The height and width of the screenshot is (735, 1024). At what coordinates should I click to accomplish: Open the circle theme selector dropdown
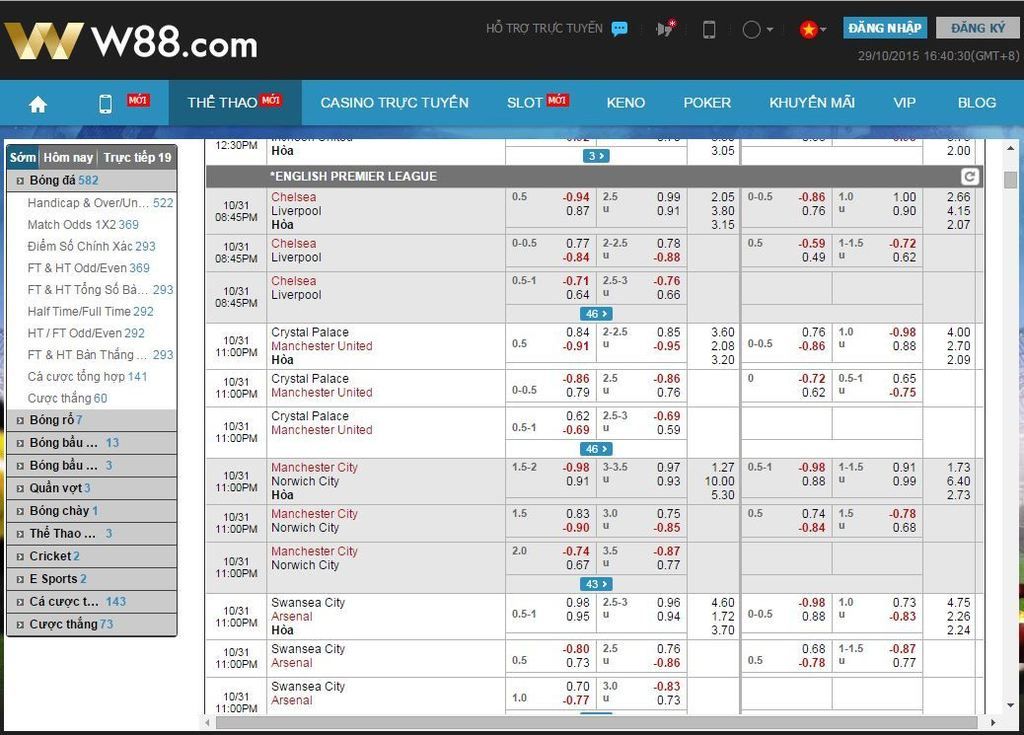(x=758, y=29)
